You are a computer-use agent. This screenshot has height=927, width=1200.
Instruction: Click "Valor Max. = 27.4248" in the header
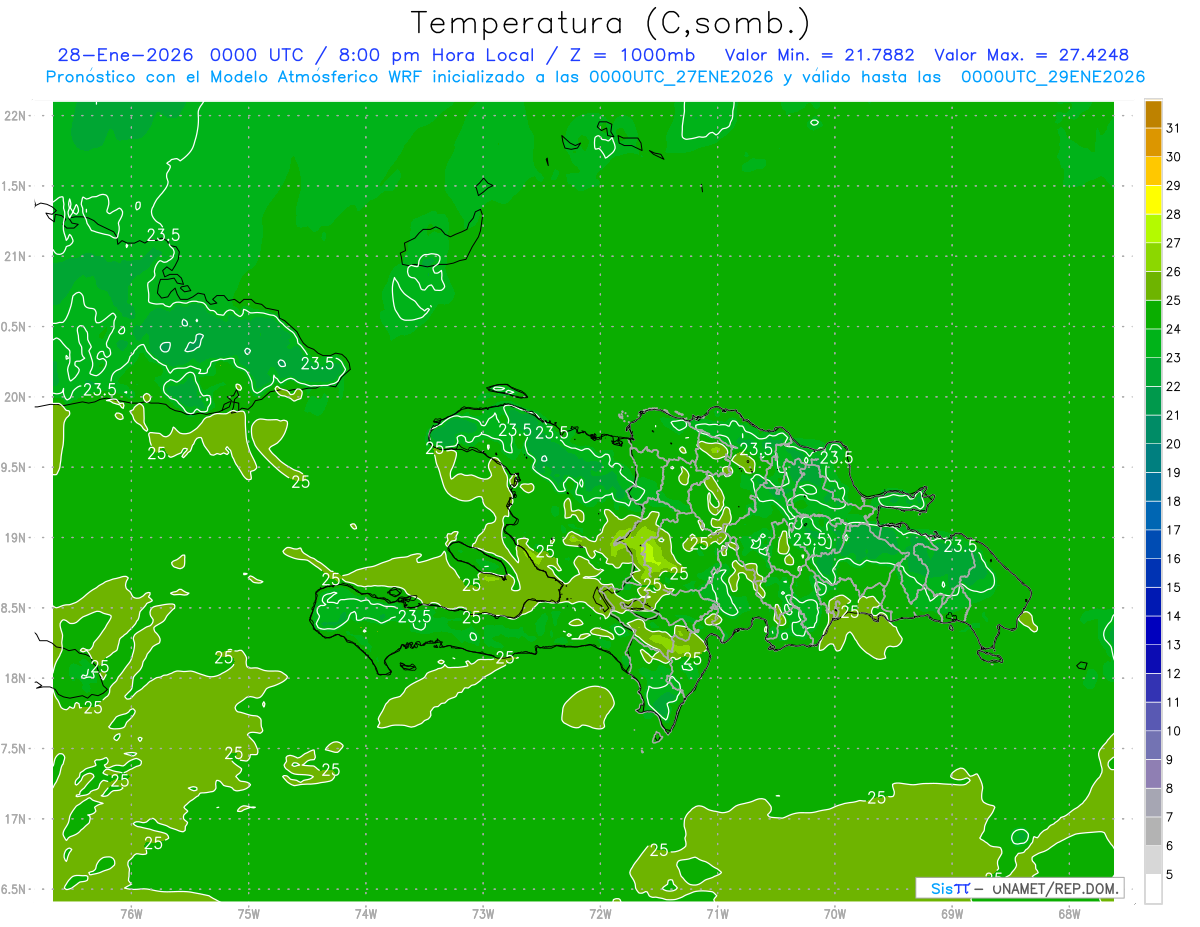tap(1031, 55)
